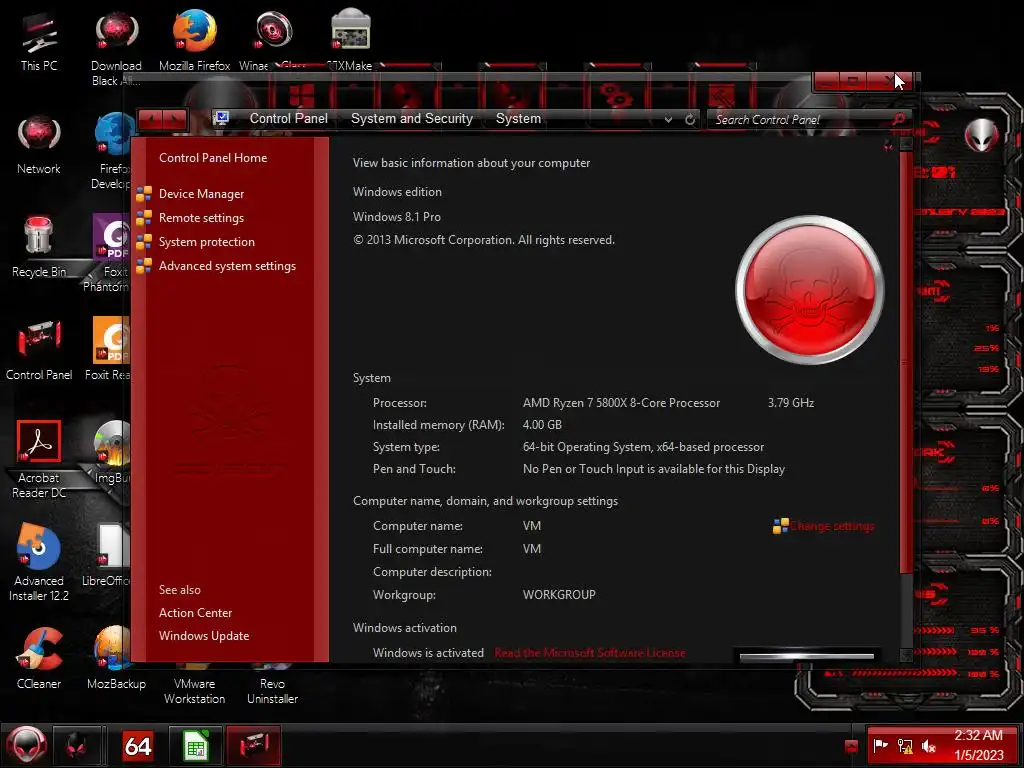This screenshot has height=768, width=1024.
Task: Open the STXMake desktop shortcut
Action: [351, 40]
